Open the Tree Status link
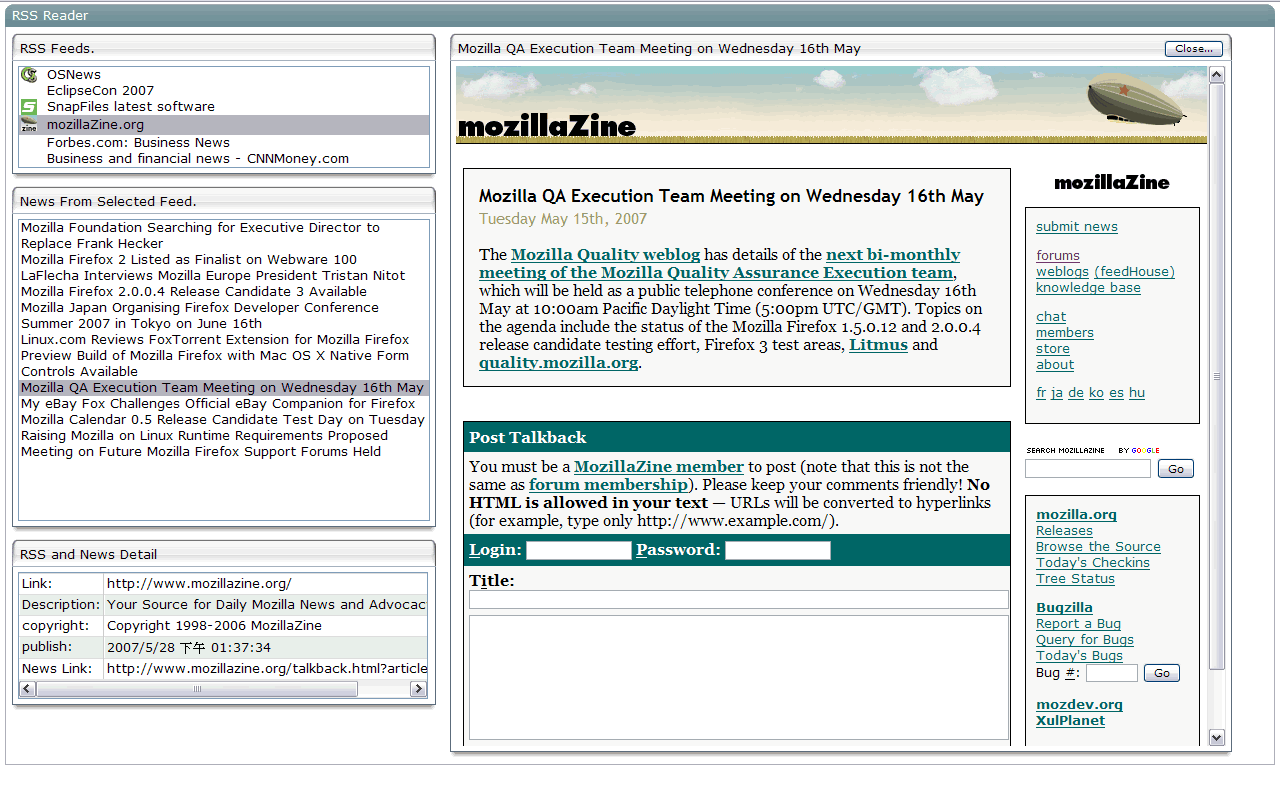This screenshot has height=786, width=1280. click(x=1075, y=579)
